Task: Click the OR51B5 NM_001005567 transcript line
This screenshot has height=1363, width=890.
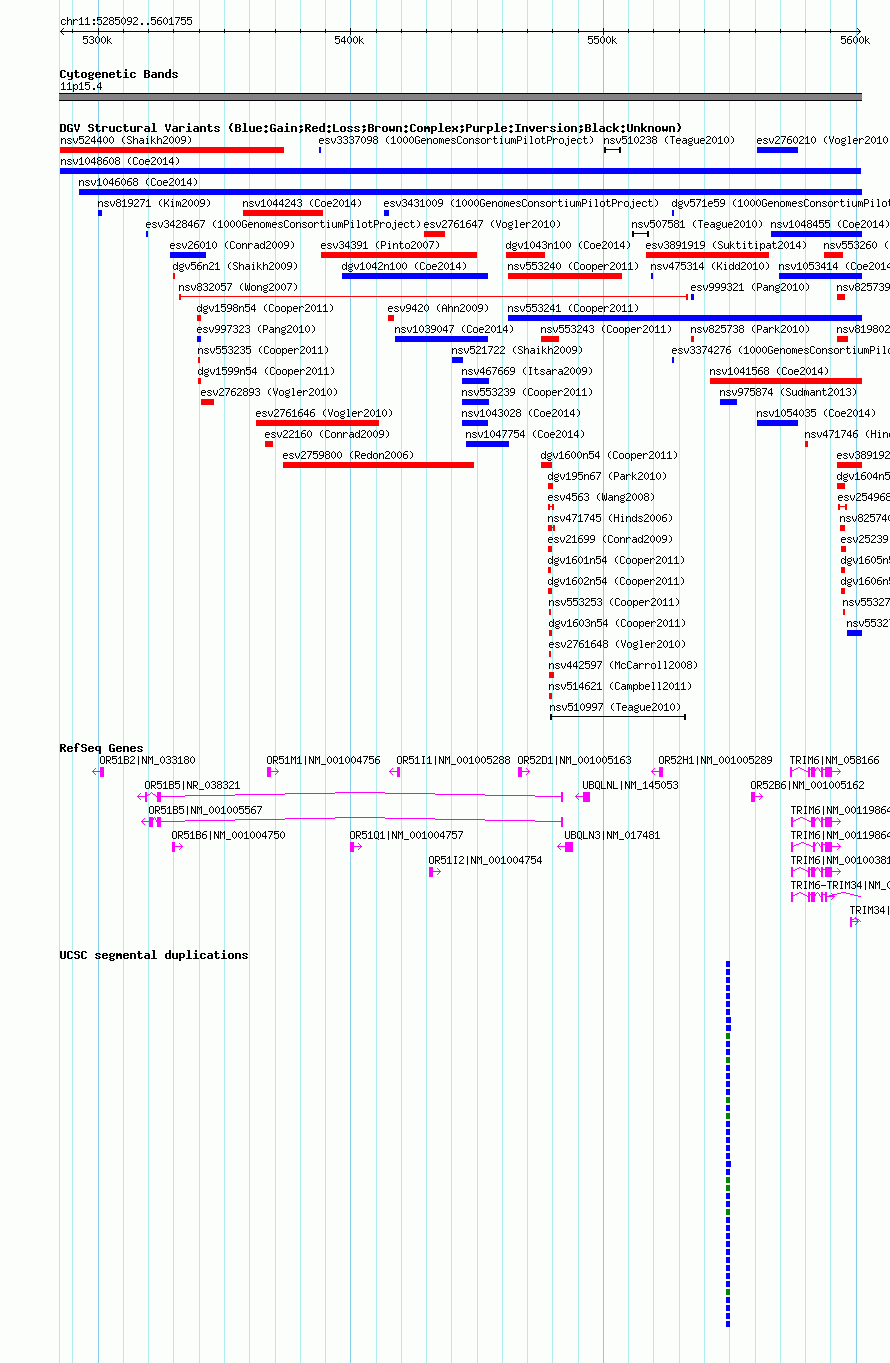Action: [x=351, y=822]
